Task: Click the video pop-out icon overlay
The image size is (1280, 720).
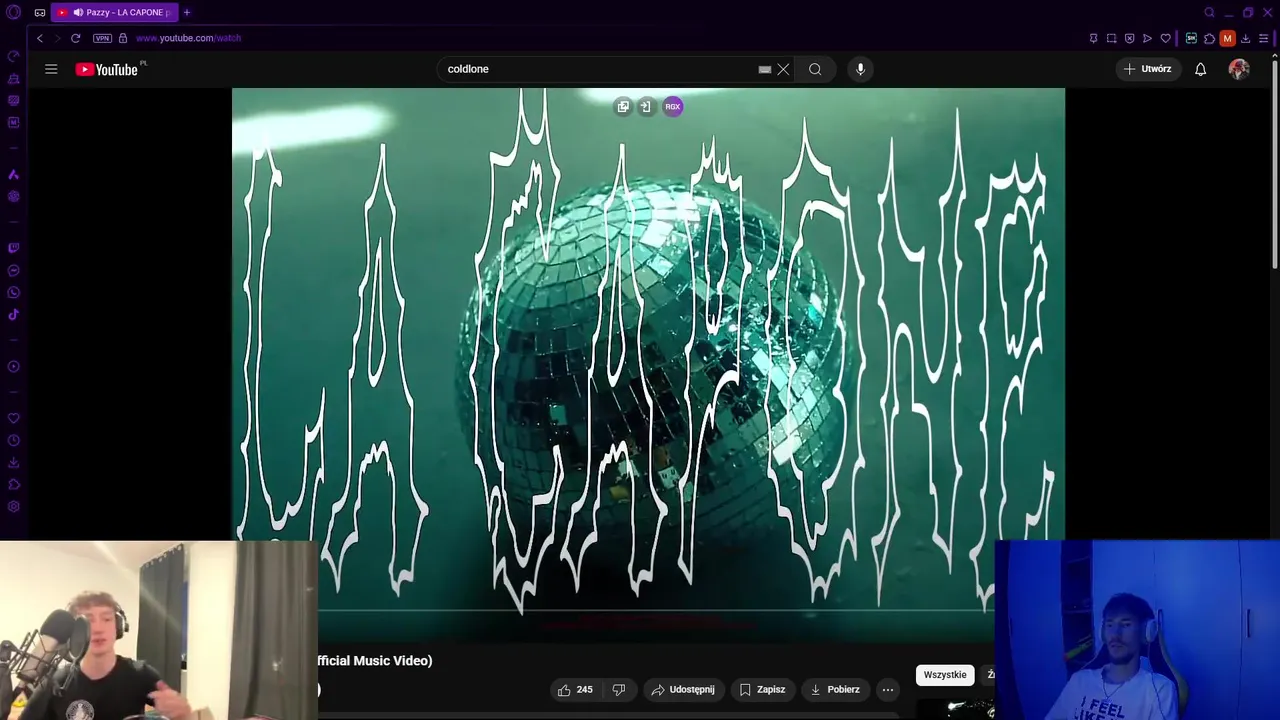Action: pyautogui.click(x=623, y=106)
